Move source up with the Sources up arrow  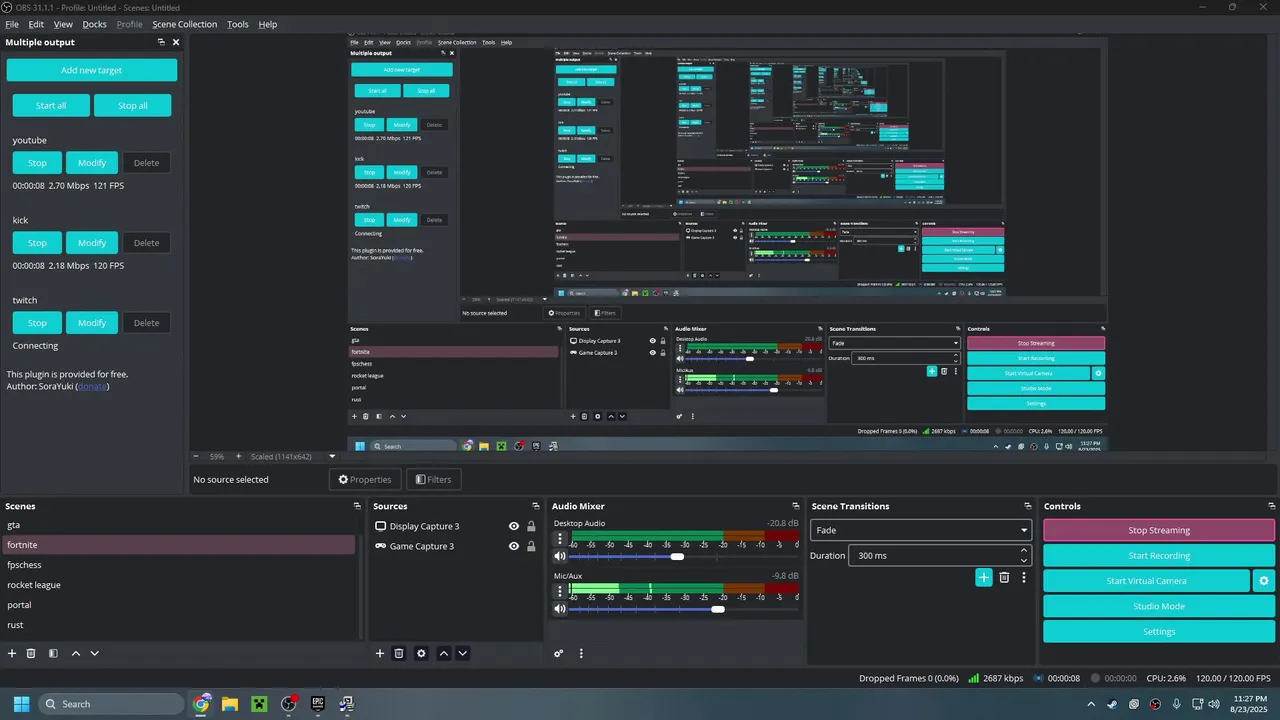pos(444,653)
